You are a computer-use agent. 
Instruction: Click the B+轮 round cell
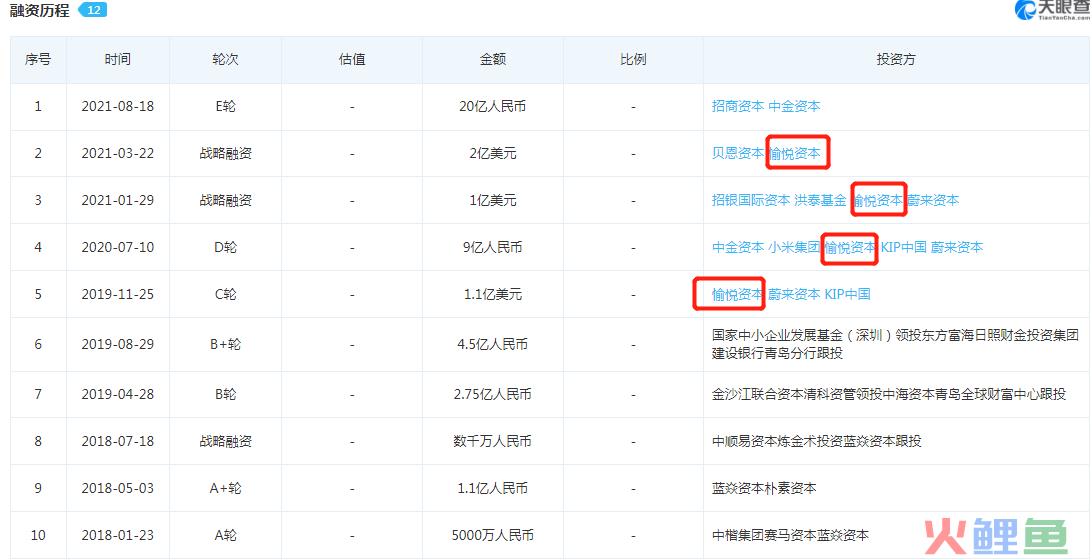coord(226,344)
